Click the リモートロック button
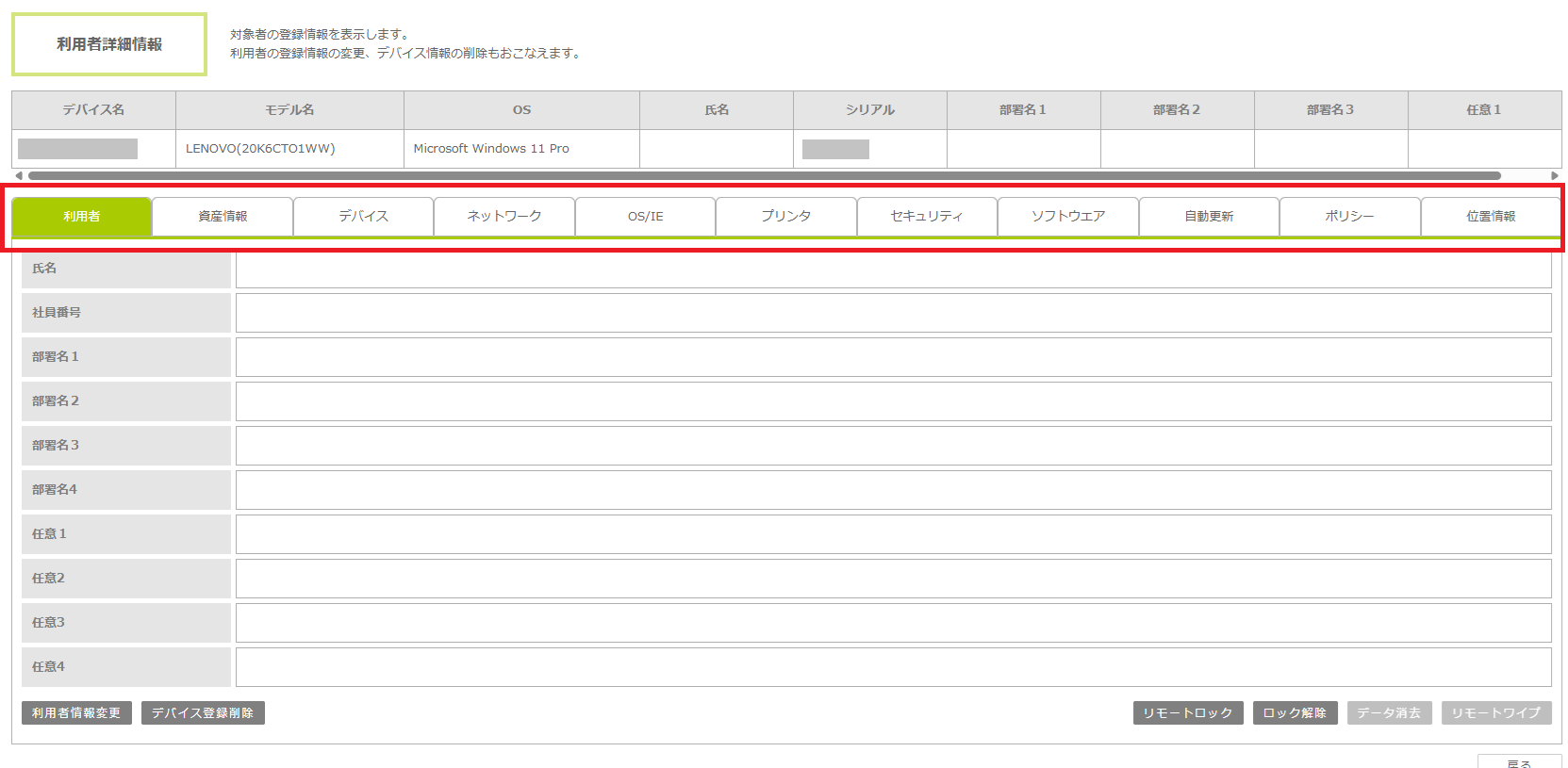Image resolution: width=1568 pixels, height=768 pixels. (1187, 713)
